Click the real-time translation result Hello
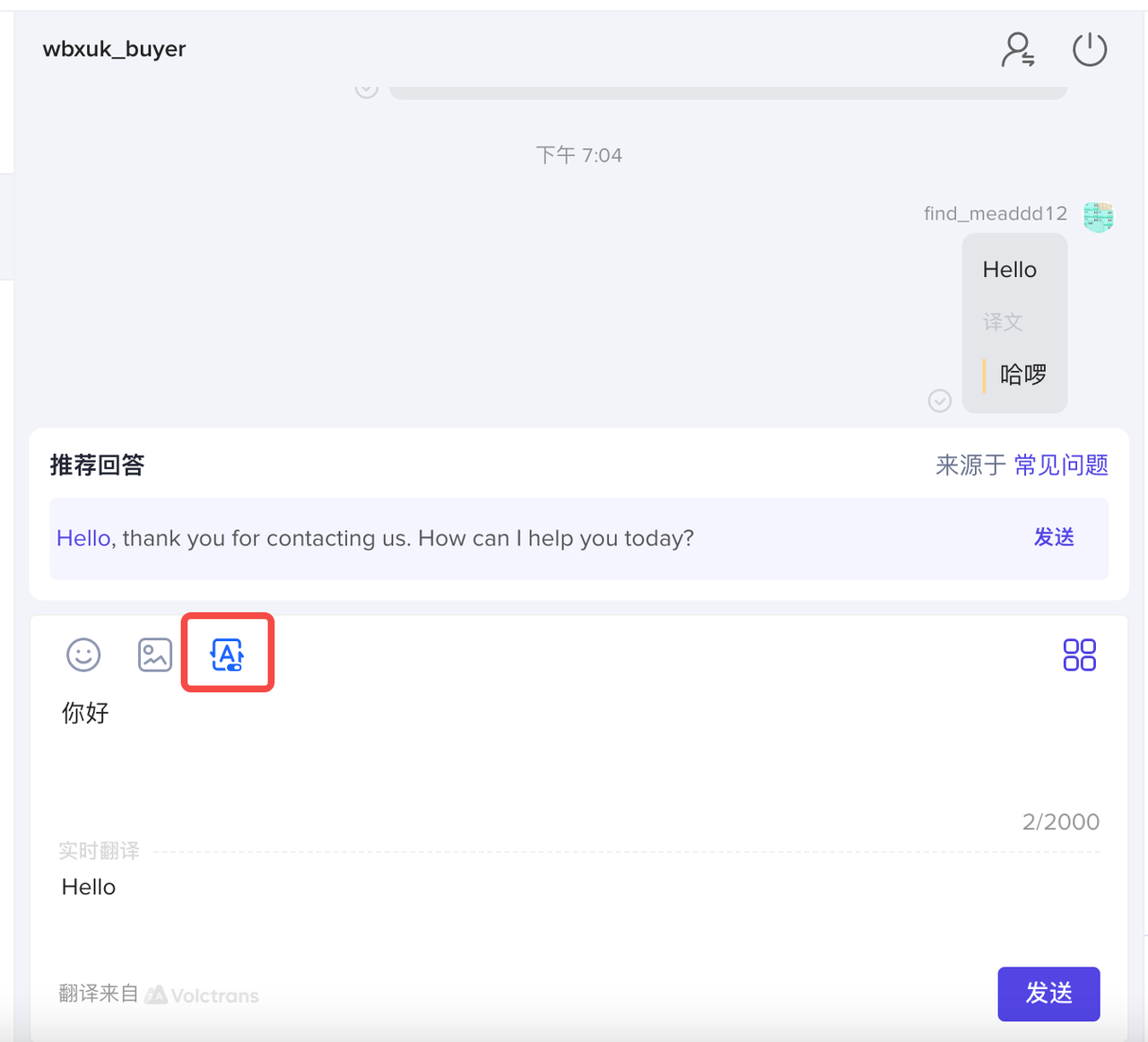This screenshot has height=1042, width=1148. [x=89, y=887]
